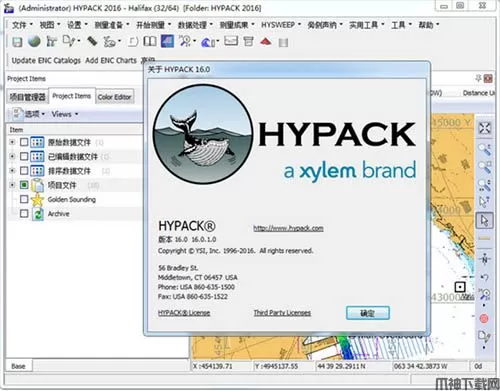Image resolution: width=500 pixels, height=391 pixels.
Task: Open the HYPACK® License link
Action: 184,313
